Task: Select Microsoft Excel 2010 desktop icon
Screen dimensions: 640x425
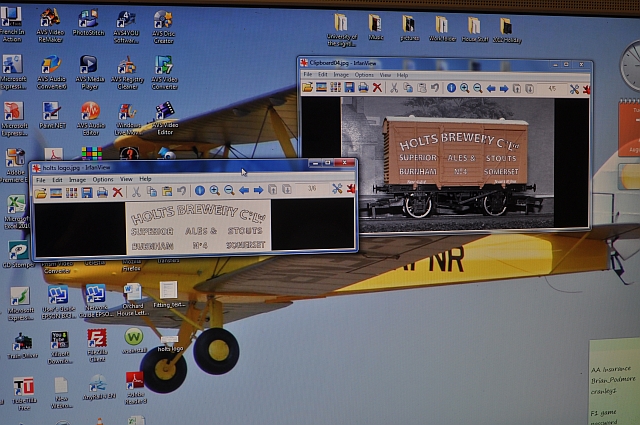Action: pyautogui.click(x=16, y=212)
